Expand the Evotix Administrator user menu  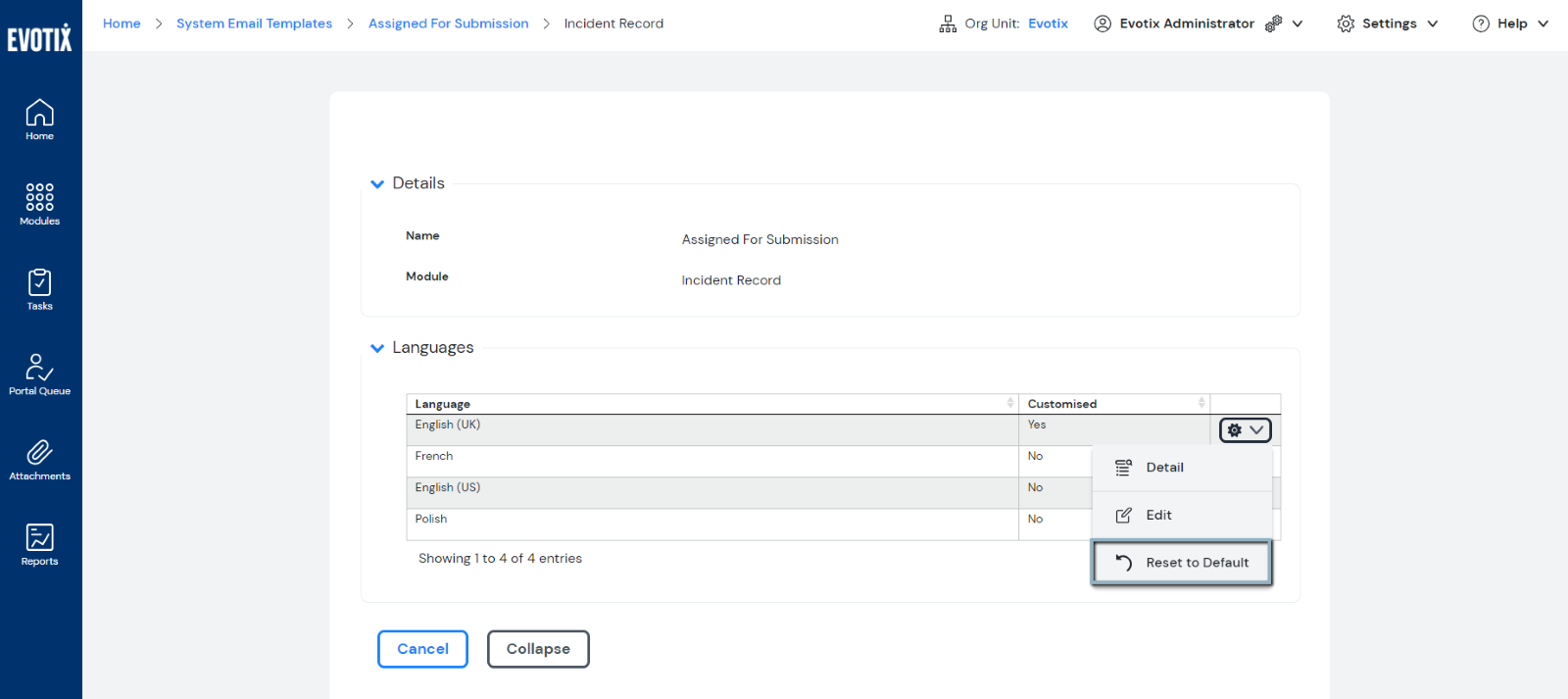pyautogui.click(x=1298, y=24)
